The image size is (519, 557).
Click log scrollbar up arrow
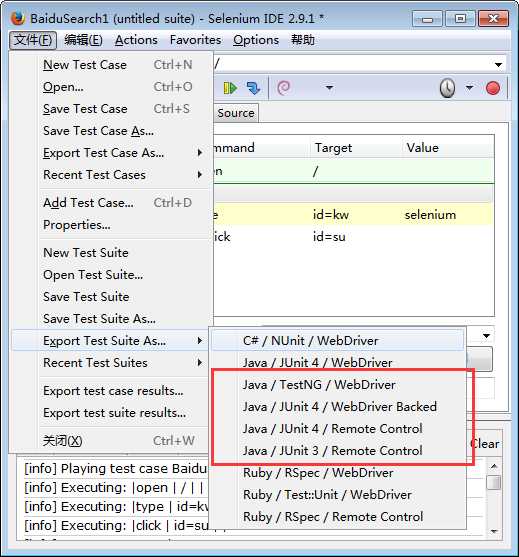[x=494, y=466]
